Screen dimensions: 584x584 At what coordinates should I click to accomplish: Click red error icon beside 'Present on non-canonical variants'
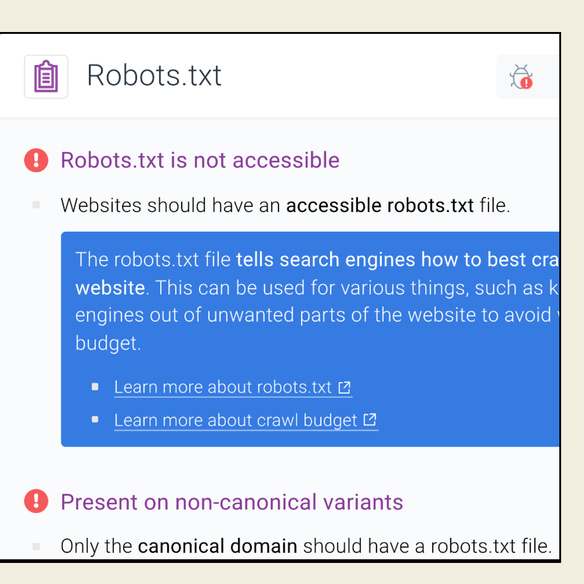(x=36, y=501)
